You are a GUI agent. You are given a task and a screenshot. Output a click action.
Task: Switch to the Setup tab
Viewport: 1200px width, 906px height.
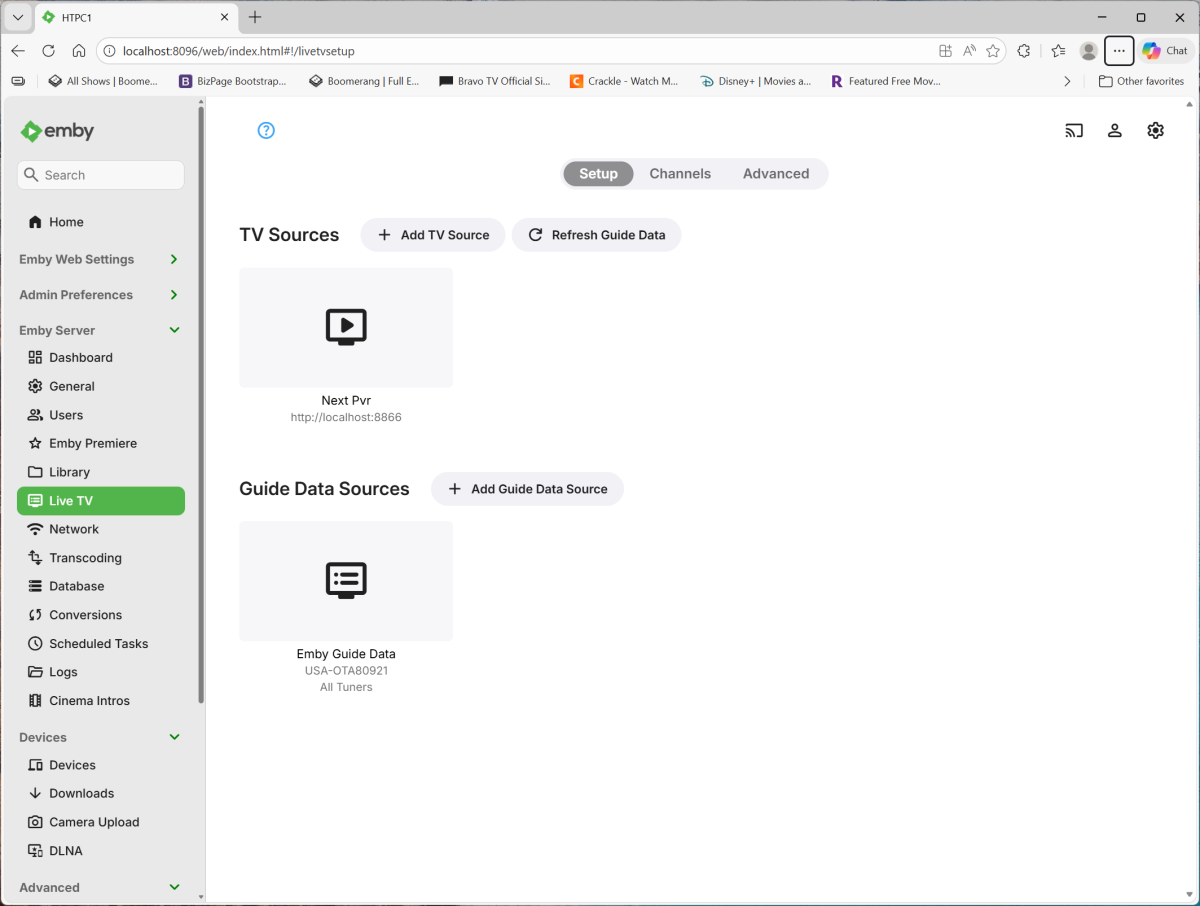tap(598, 174)
